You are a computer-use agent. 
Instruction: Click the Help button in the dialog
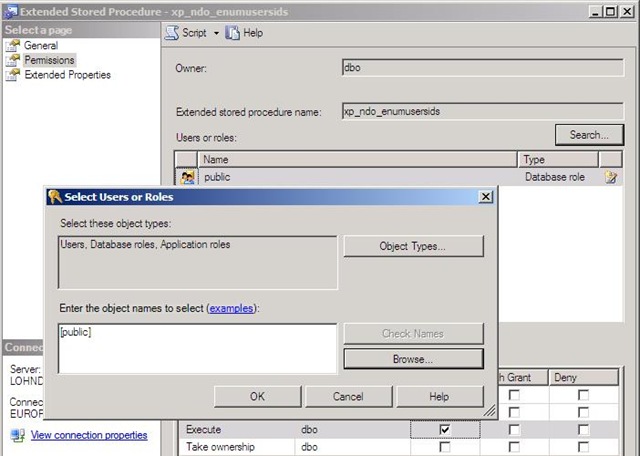point(440,396)
